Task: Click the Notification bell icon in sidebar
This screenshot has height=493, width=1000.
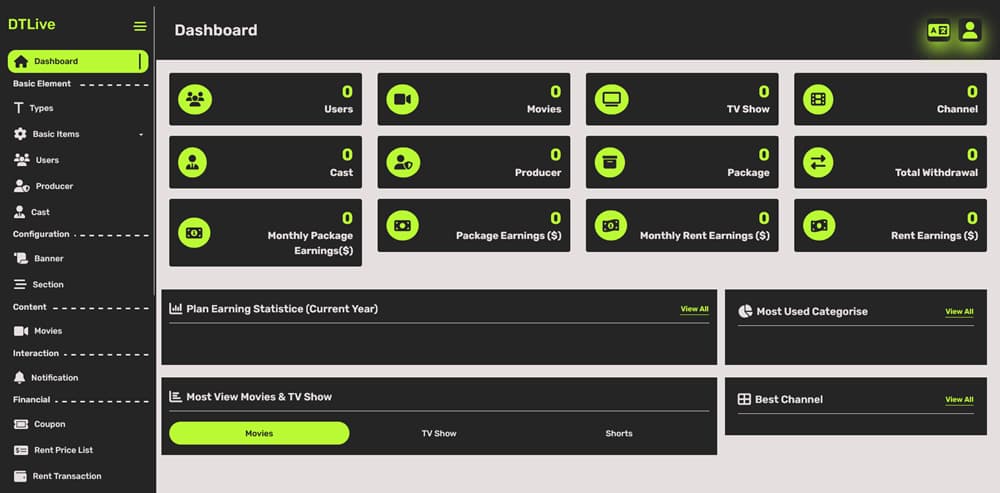Action: coord(20,378)
